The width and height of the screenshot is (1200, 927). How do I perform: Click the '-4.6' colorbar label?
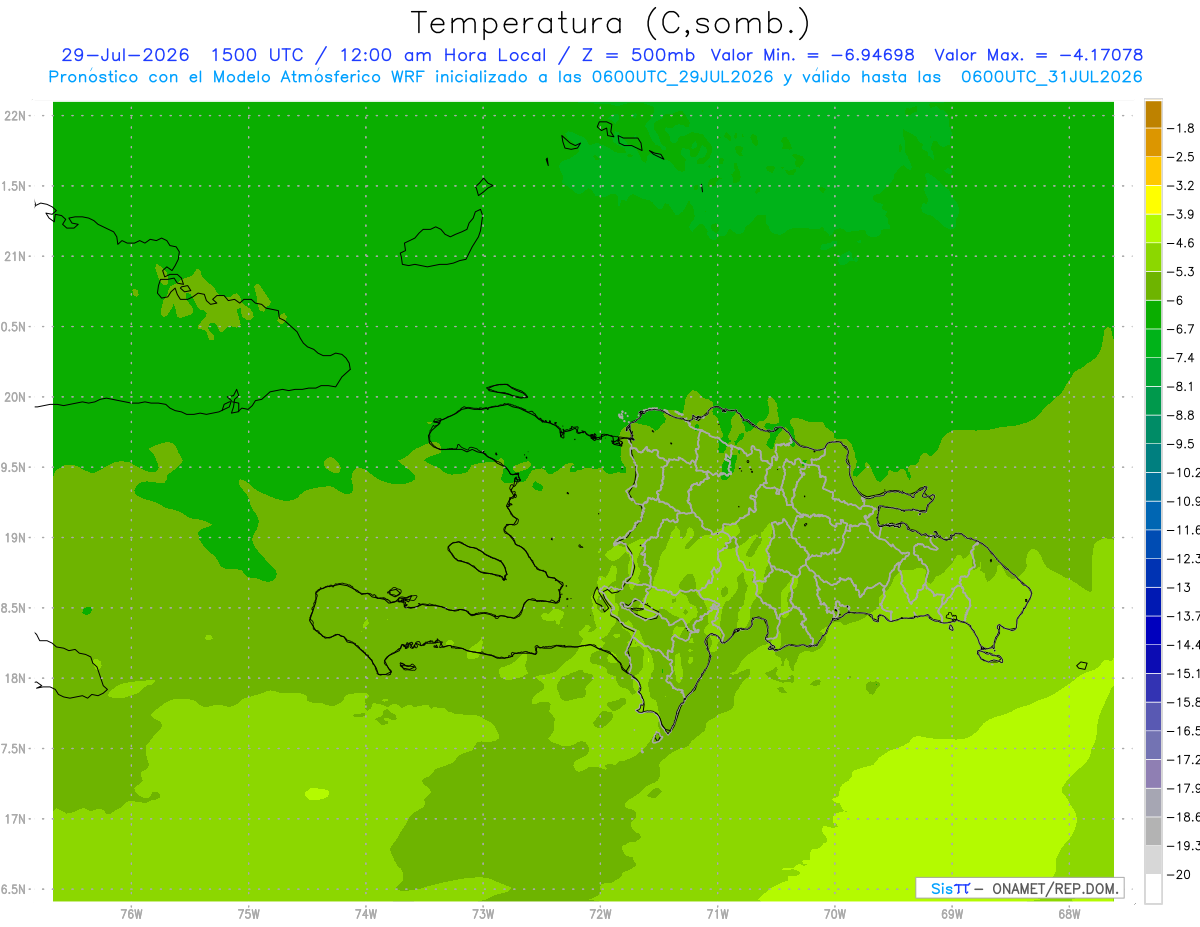point(1183,243)
